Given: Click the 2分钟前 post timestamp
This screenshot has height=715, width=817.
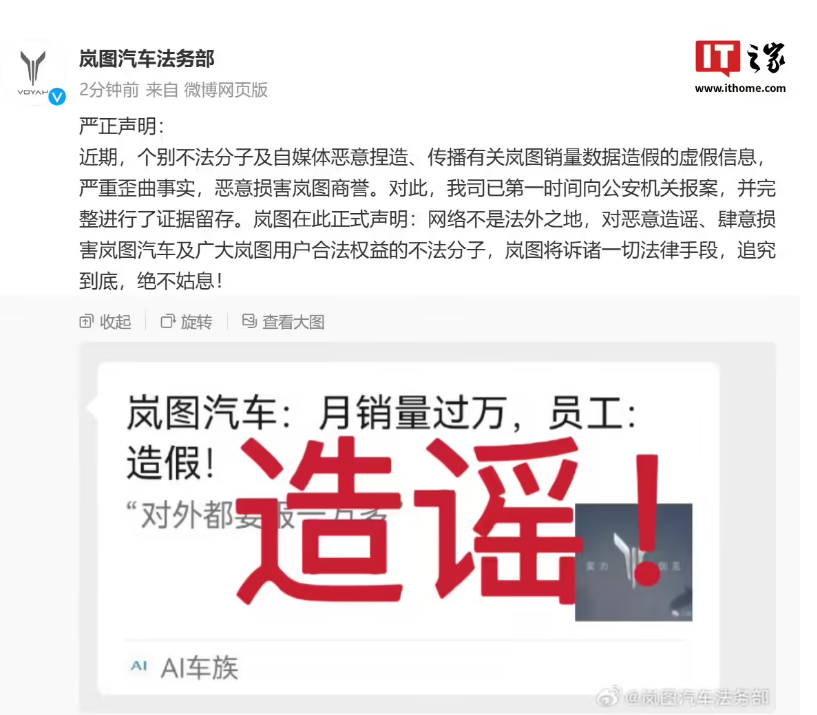Looking at the screenshot, I should pos(109,90).
